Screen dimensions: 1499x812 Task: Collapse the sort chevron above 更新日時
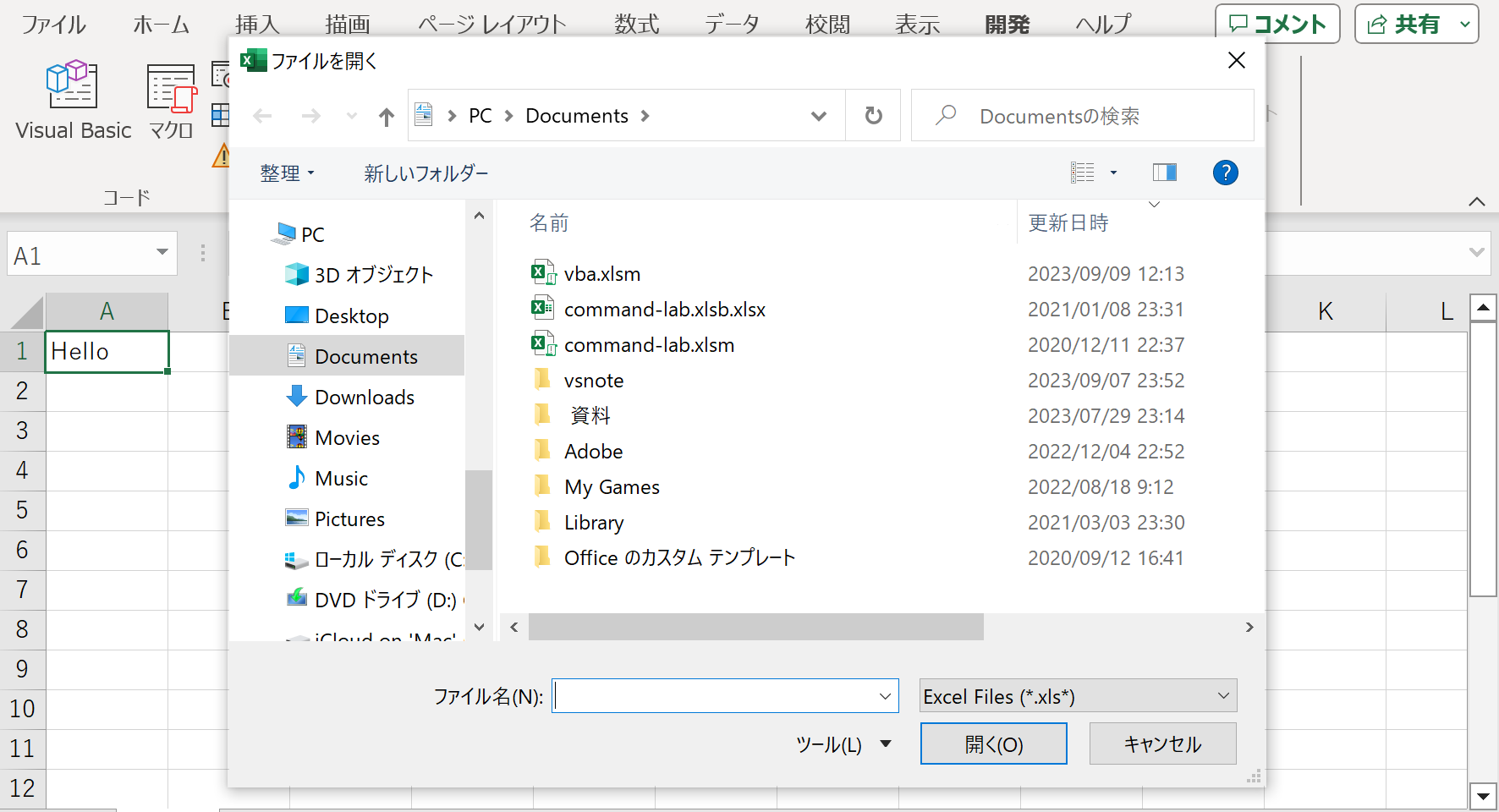tap(1154, 203)
